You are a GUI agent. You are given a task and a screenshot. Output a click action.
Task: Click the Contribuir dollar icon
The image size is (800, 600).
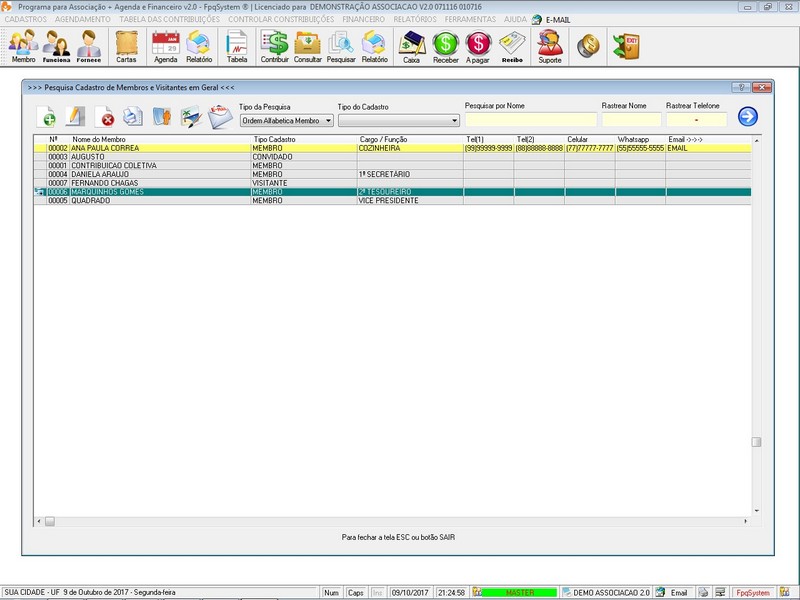pyautogui.click(x=274, y=46)
